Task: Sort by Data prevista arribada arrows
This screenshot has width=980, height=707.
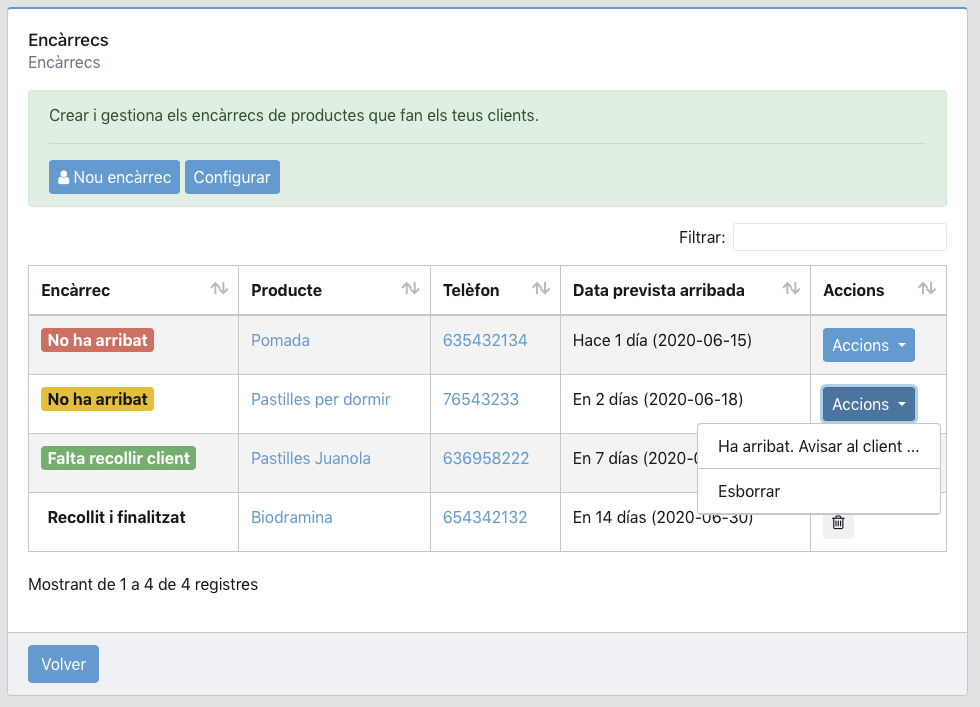Action: (791, 289)
